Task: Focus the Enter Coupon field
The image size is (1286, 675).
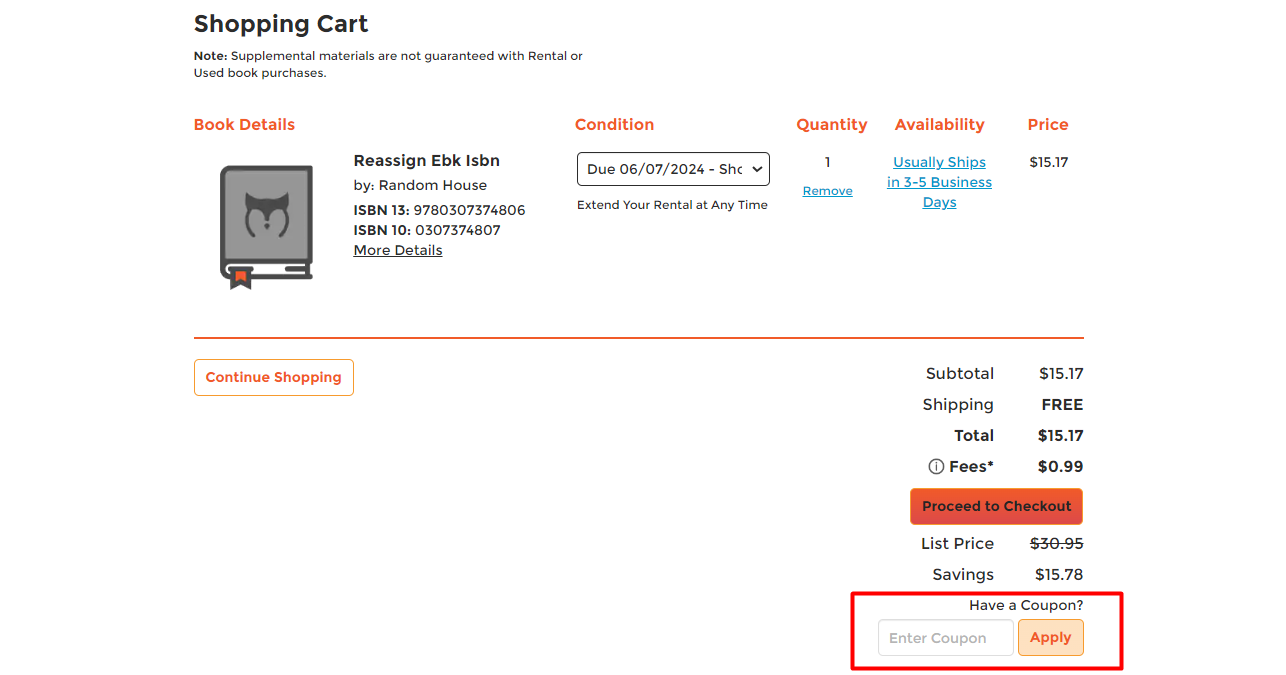Action: tap(946, 638)
